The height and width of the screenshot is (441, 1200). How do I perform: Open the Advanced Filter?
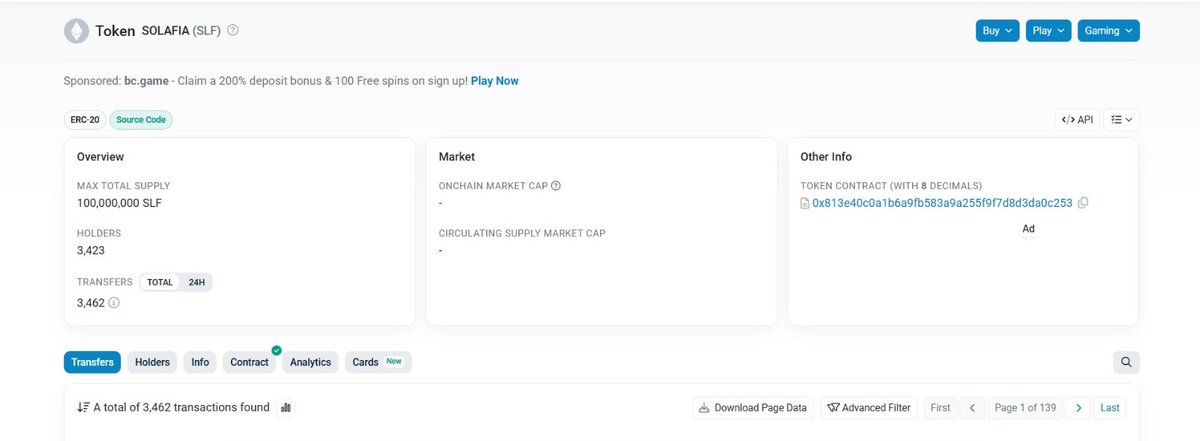(868, 408)
